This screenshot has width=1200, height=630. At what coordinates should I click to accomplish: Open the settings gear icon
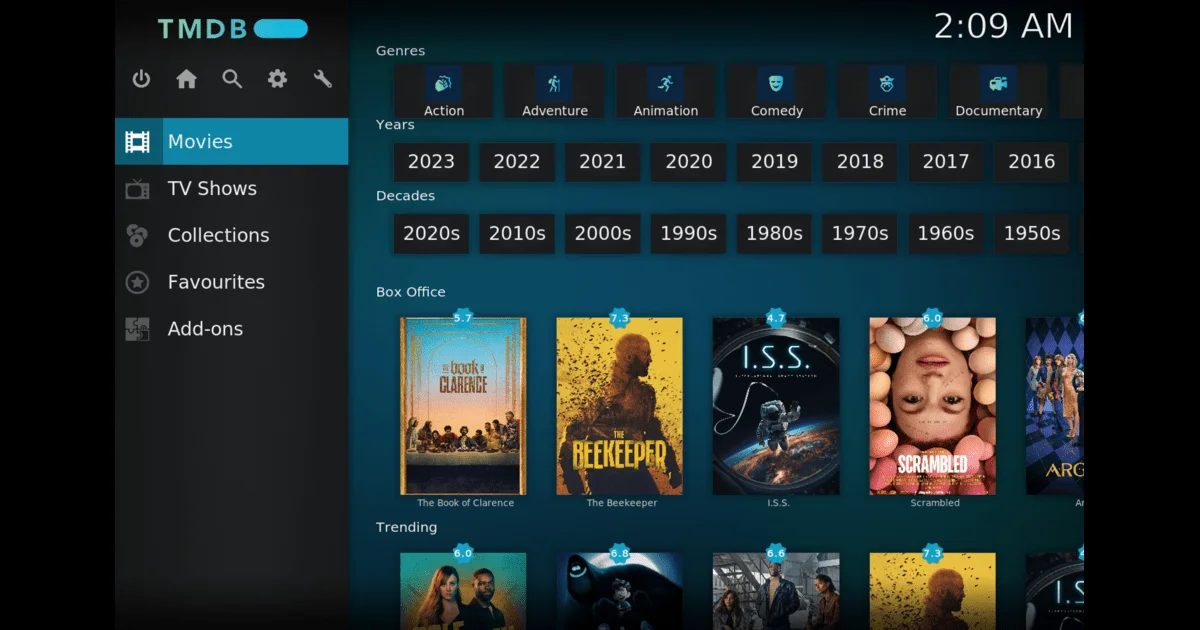[x=277, y=79]
